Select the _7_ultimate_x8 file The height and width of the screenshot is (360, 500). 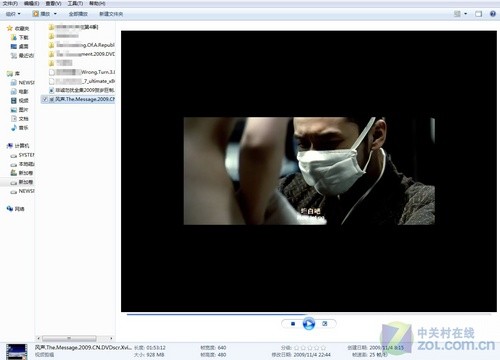[82, 81]
